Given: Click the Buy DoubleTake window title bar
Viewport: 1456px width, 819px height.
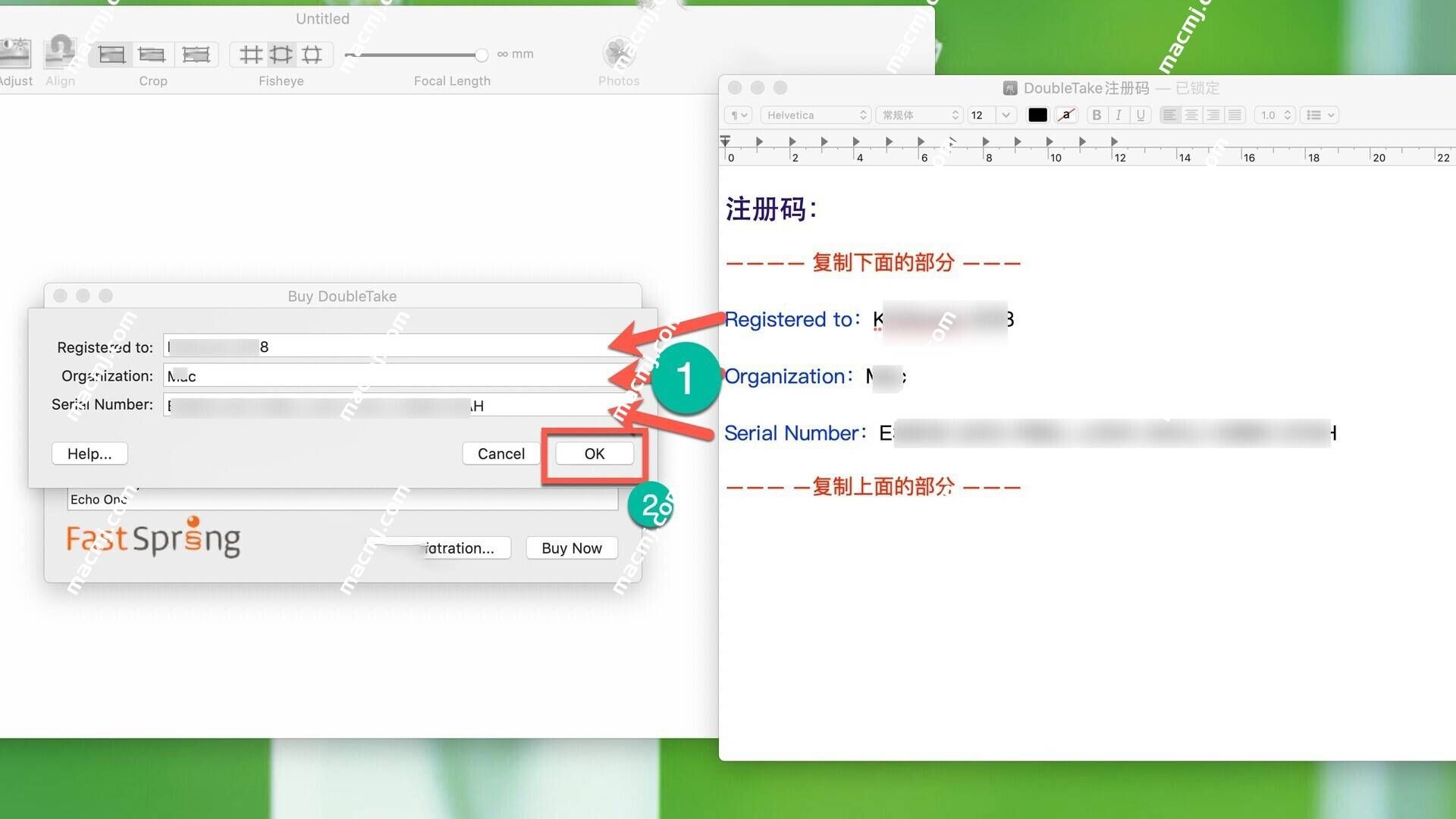Looking at the screenshot, I should coord(342,296).
